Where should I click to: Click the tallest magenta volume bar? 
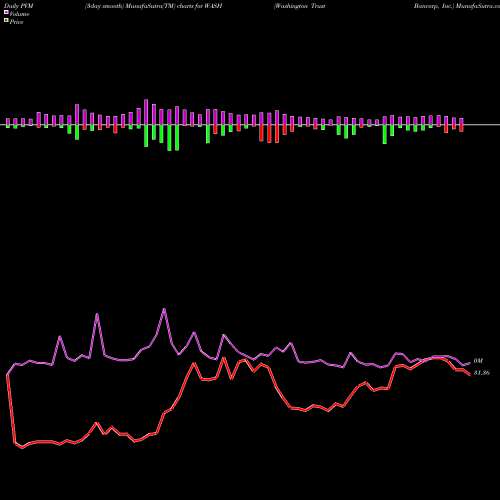tap(146, 112)
